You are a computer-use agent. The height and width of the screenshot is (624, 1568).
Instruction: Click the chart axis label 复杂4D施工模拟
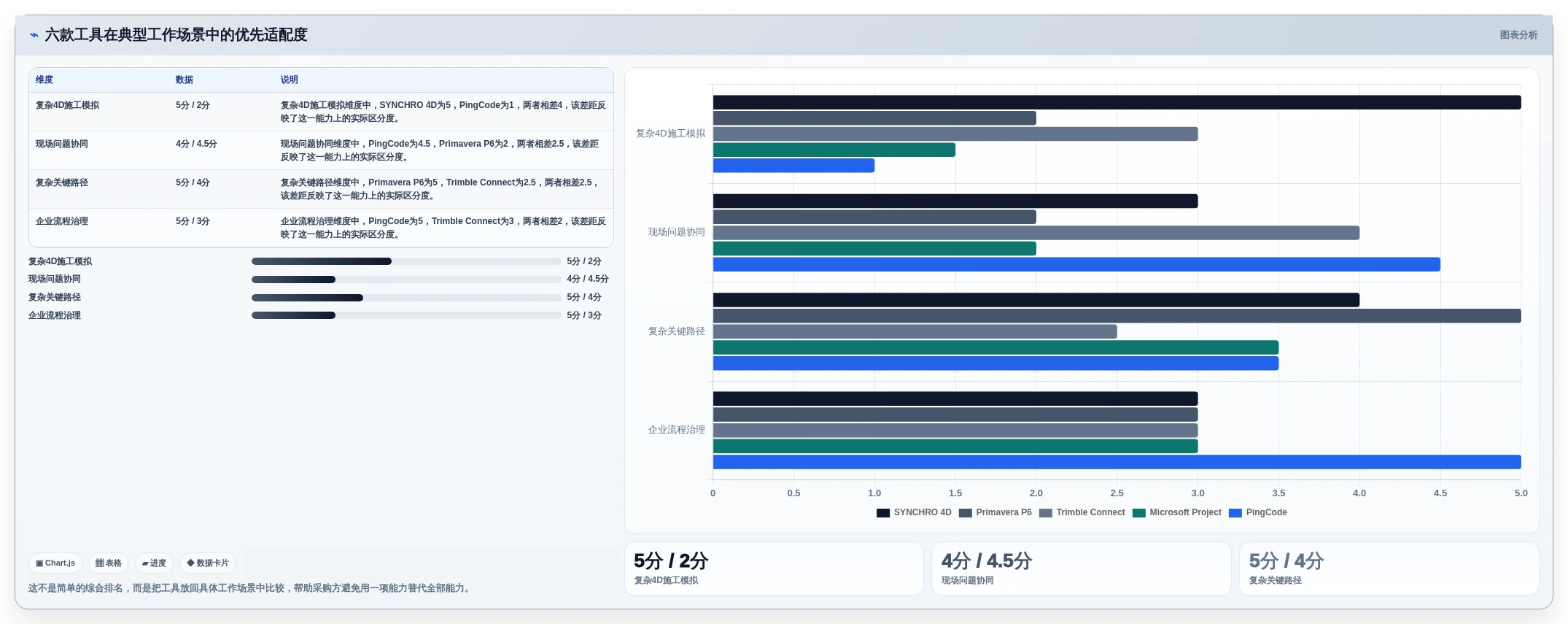[670, 134]
